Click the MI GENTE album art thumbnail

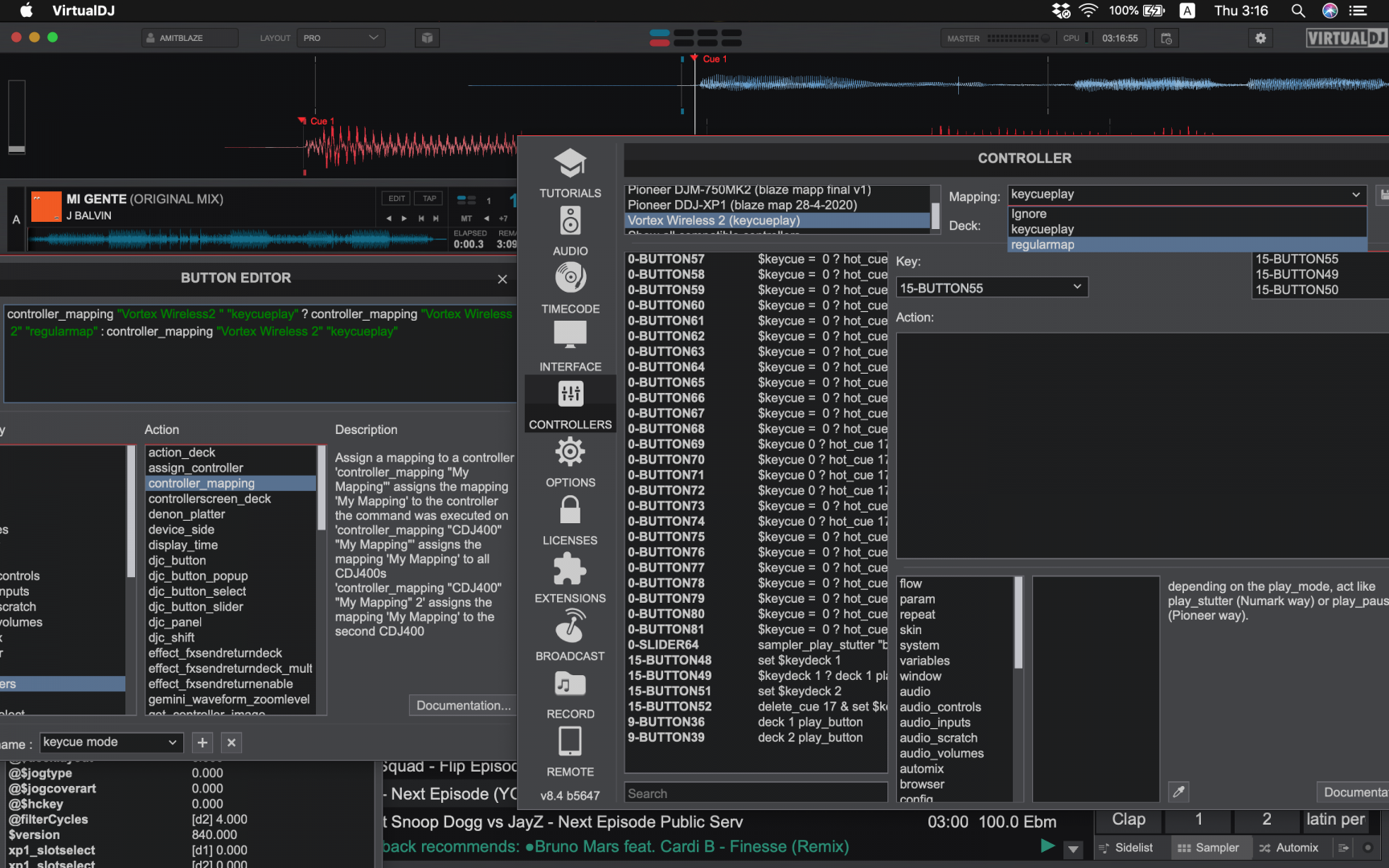tap(46, 207)
